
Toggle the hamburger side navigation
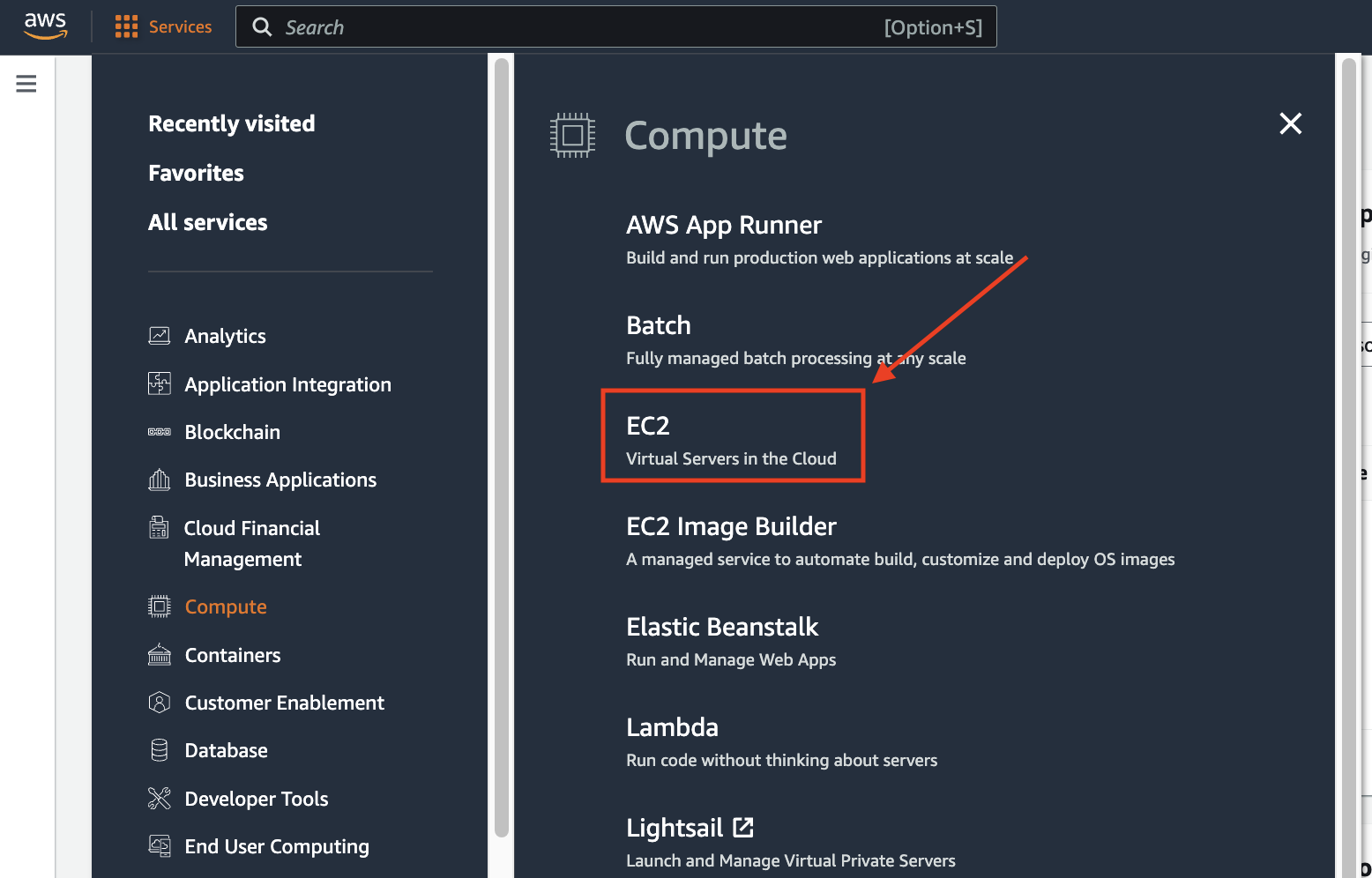click(26, 84)
